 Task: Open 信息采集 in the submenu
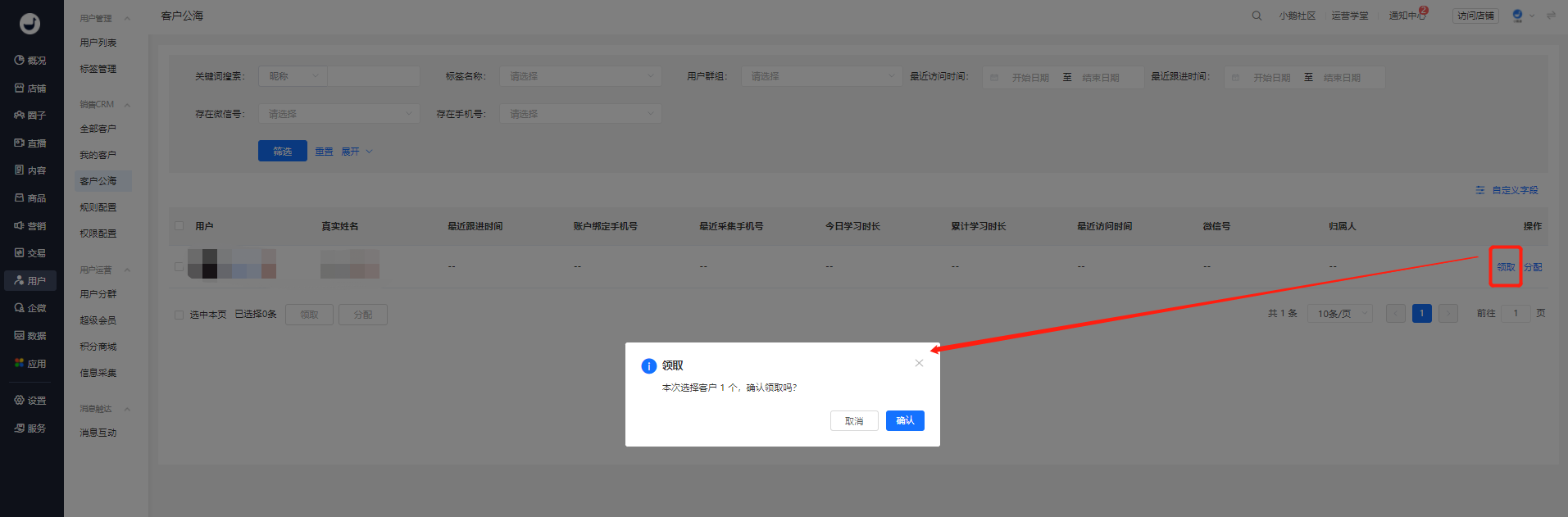click(x=98, y=373)
